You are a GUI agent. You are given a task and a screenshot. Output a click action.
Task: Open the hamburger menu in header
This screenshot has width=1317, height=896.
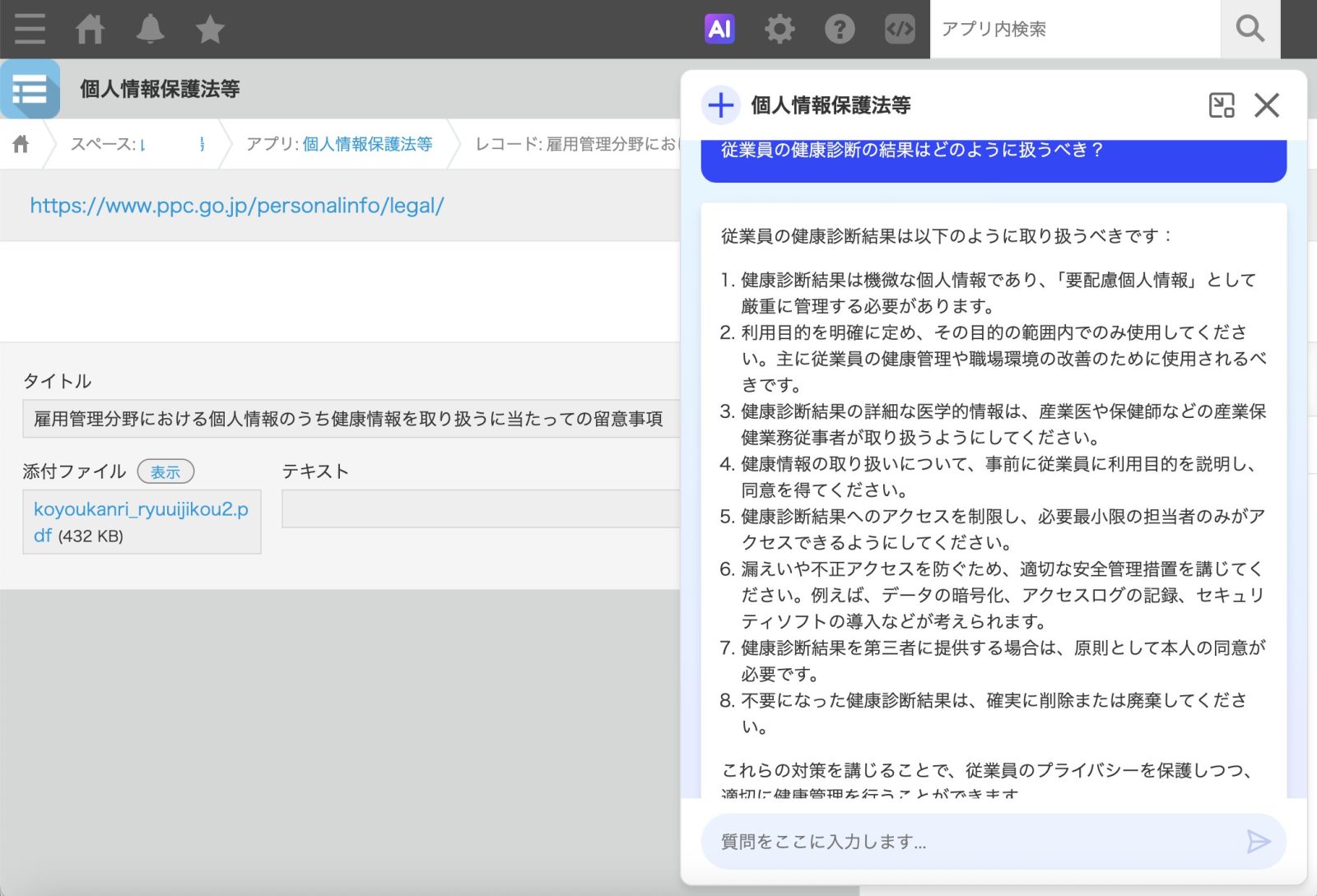point(30,30)
